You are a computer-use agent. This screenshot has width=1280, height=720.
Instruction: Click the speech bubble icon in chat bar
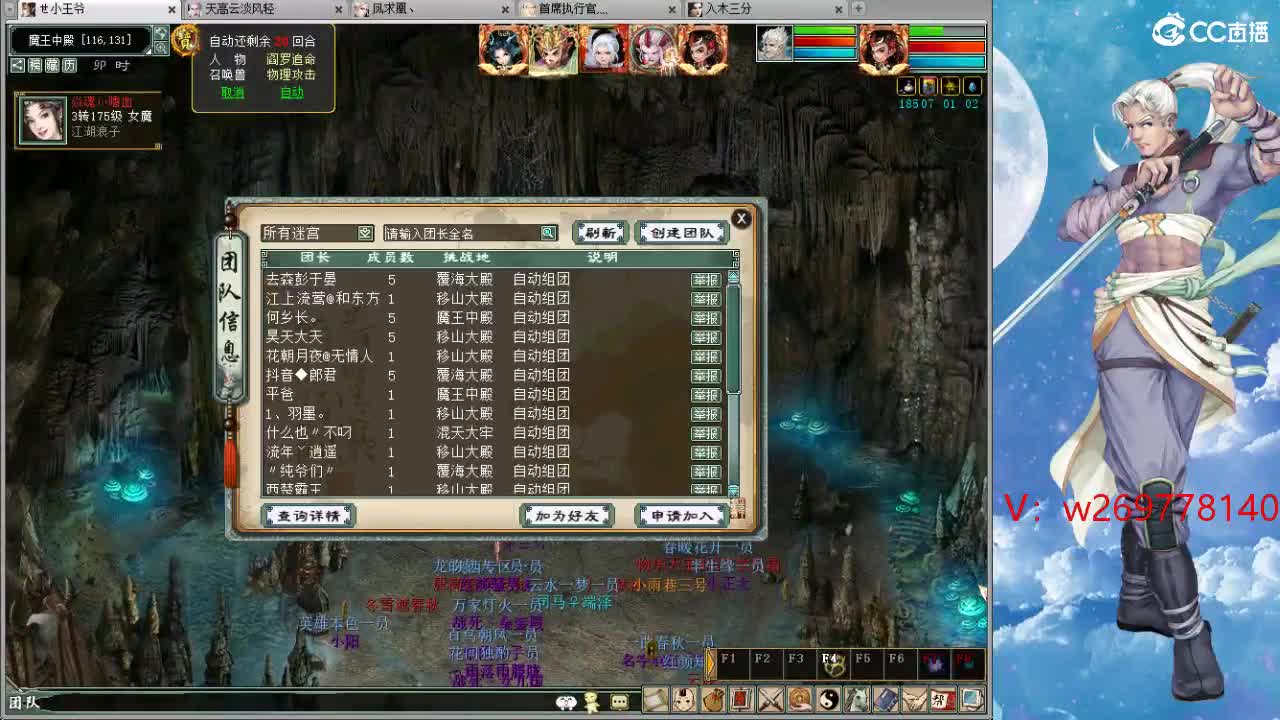(619, 702)
